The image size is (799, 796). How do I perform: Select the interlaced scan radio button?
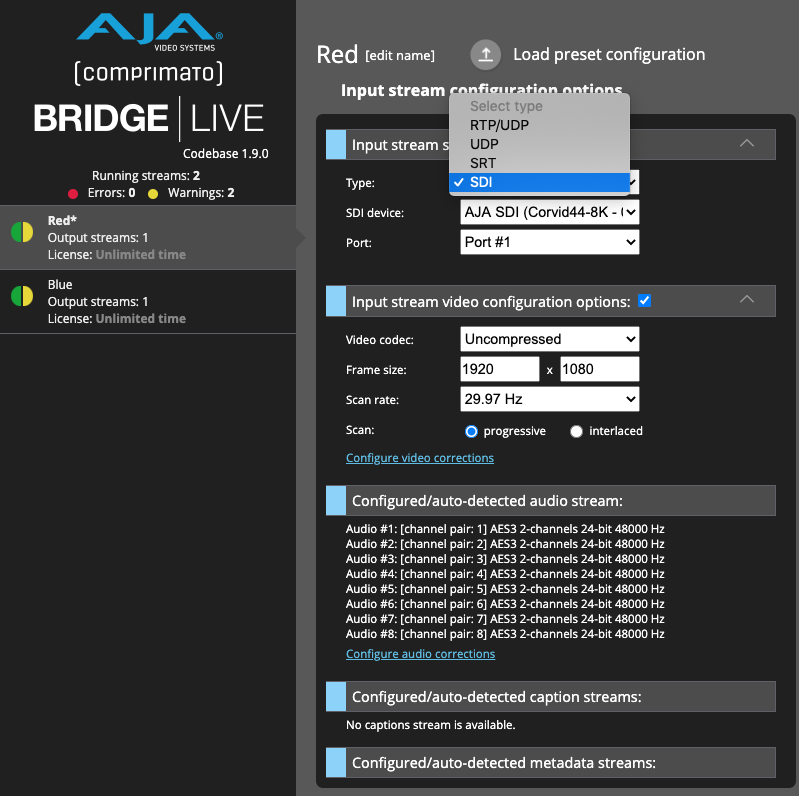tap(576, 432)
